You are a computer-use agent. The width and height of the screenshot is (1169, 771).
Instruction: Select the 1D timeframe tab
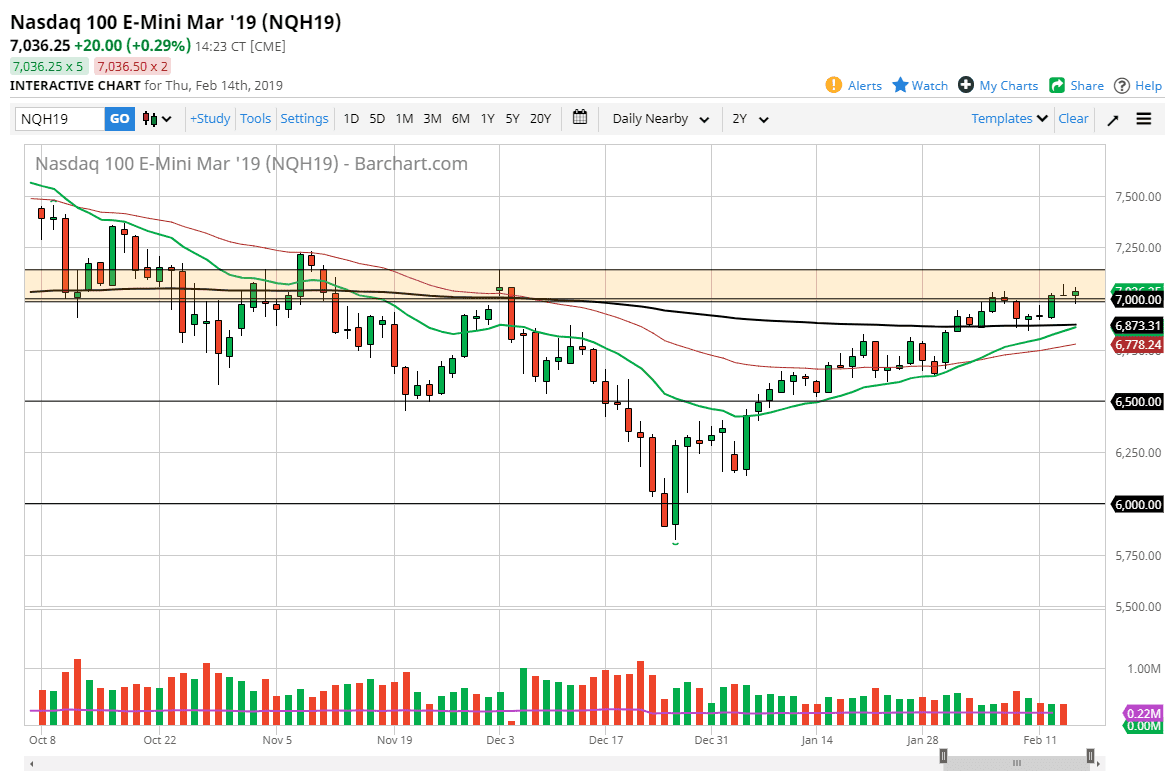click(351, 118)
